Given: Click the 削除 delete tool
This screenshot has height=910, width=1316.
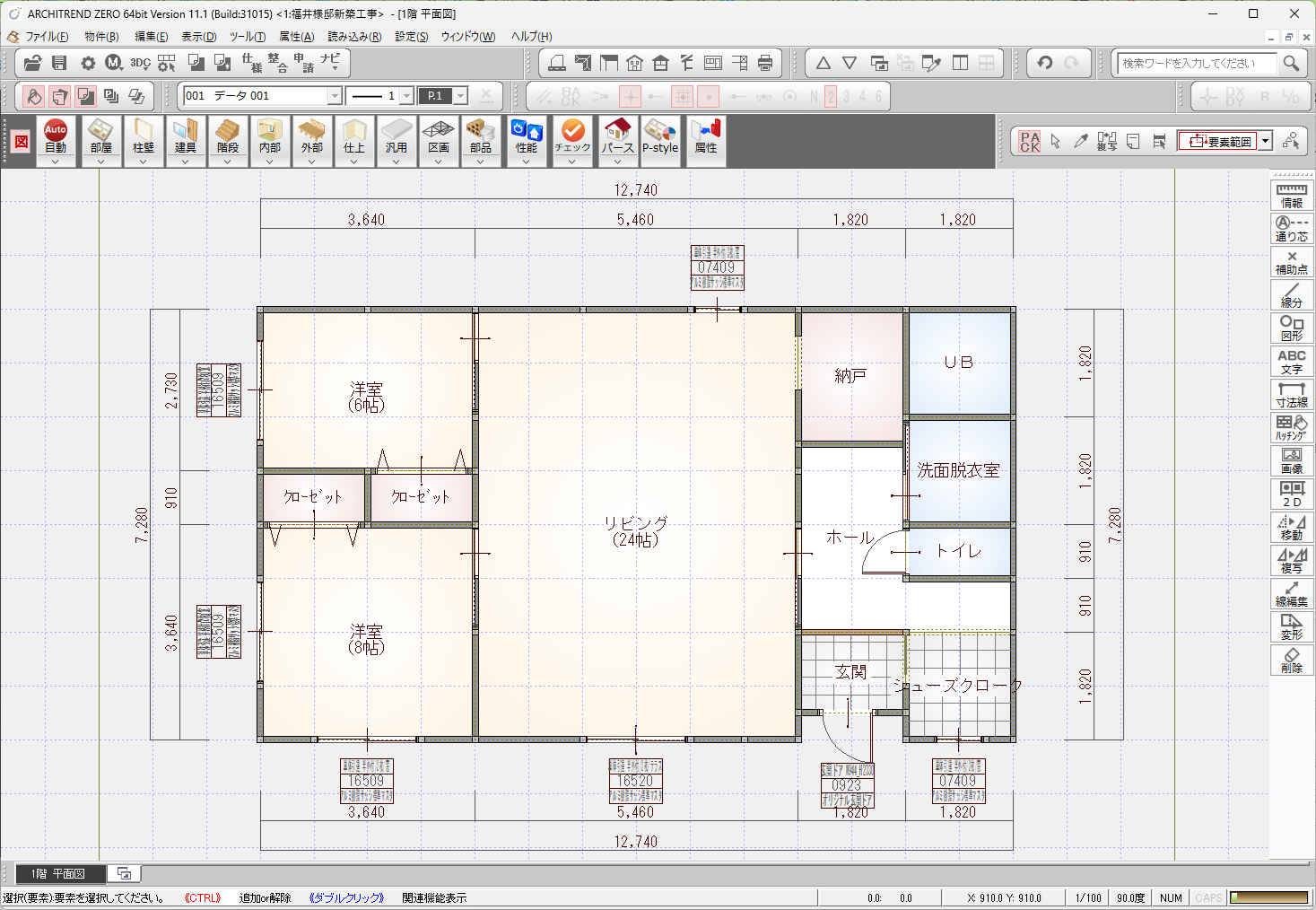Looking at the screenshot, I should (x=1291, y=660).
